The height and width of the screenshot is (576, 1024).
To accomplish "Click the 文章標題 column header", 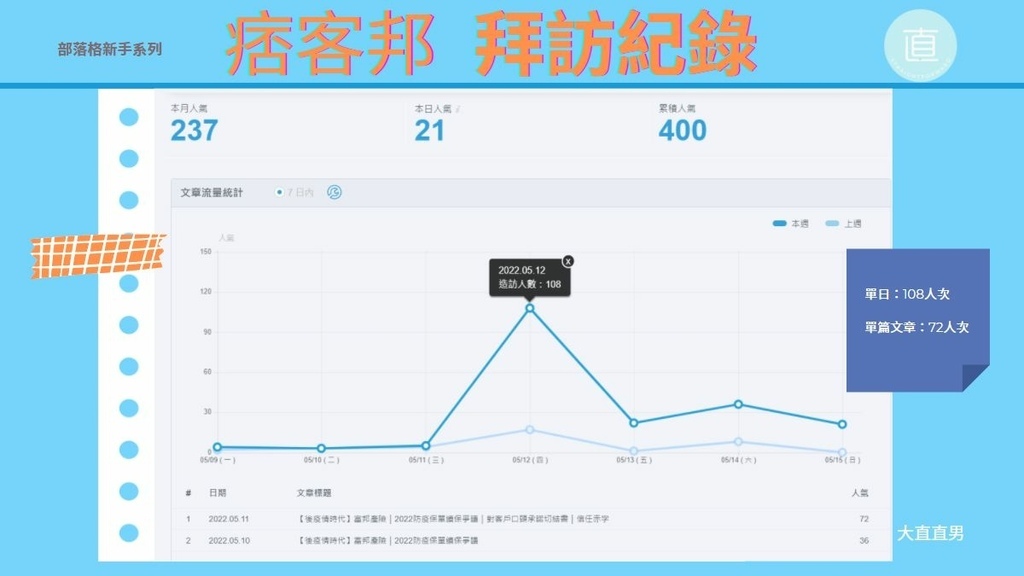I will click(x=314, y=493).
